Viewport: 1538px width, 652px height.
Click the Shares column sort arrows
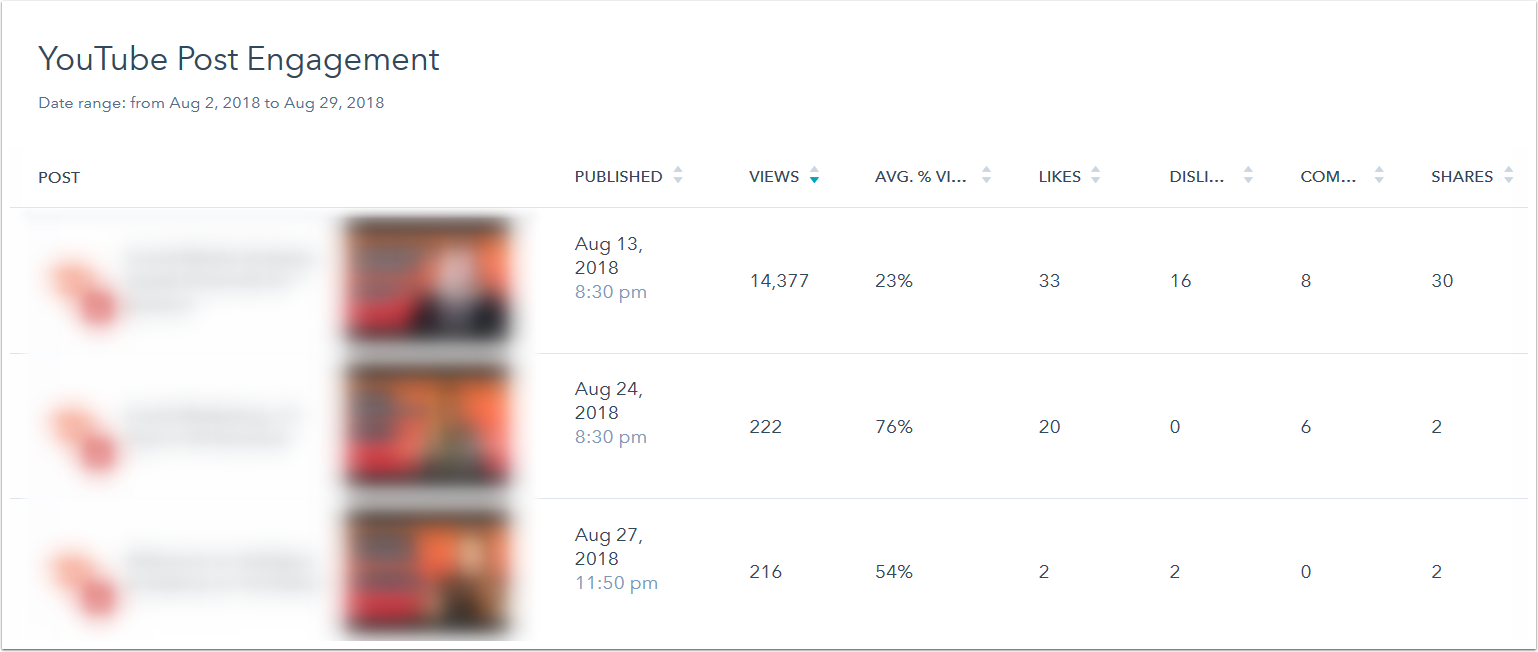tap(1508, 176)
